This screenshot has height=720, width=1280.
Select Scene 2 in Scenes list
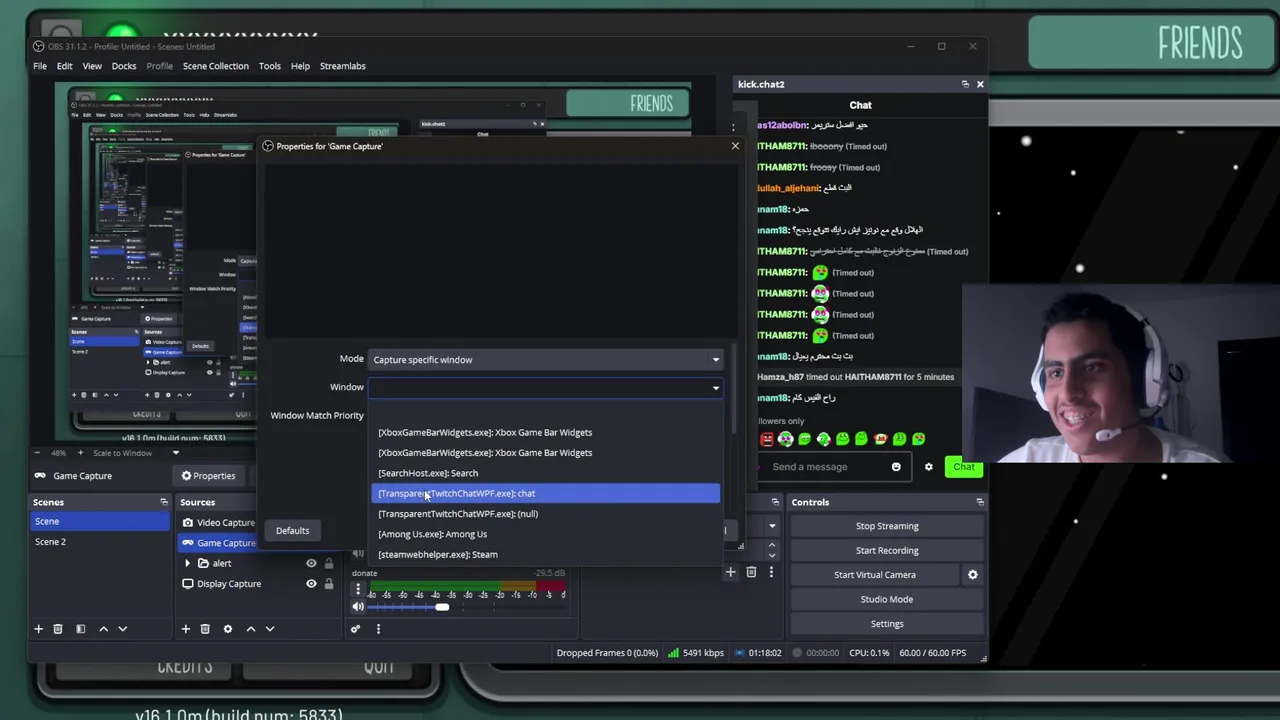(x=100, y=542)
